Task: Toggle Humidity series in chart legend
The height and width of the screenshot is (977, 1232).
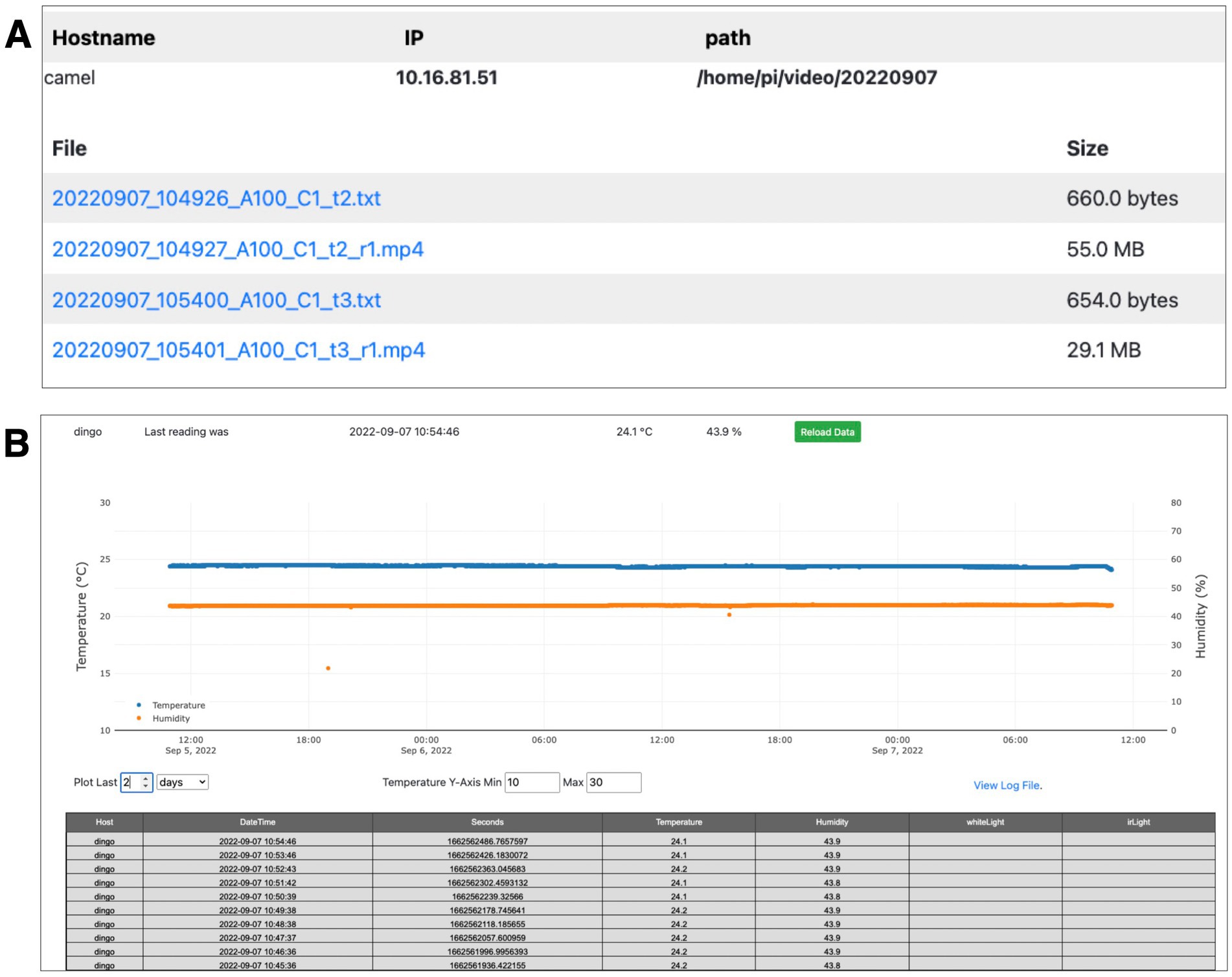Action: (163, 718)
